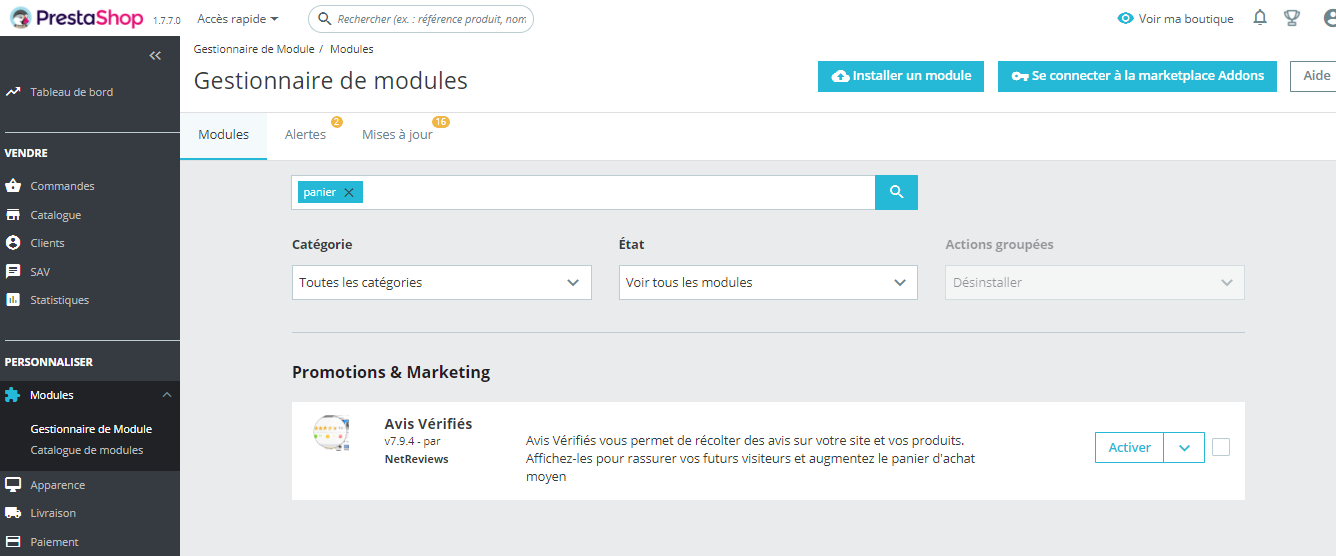1336x556 pixels.
Task: Click Gestionnaire de Module breadcrumb link
Action: 254,49
